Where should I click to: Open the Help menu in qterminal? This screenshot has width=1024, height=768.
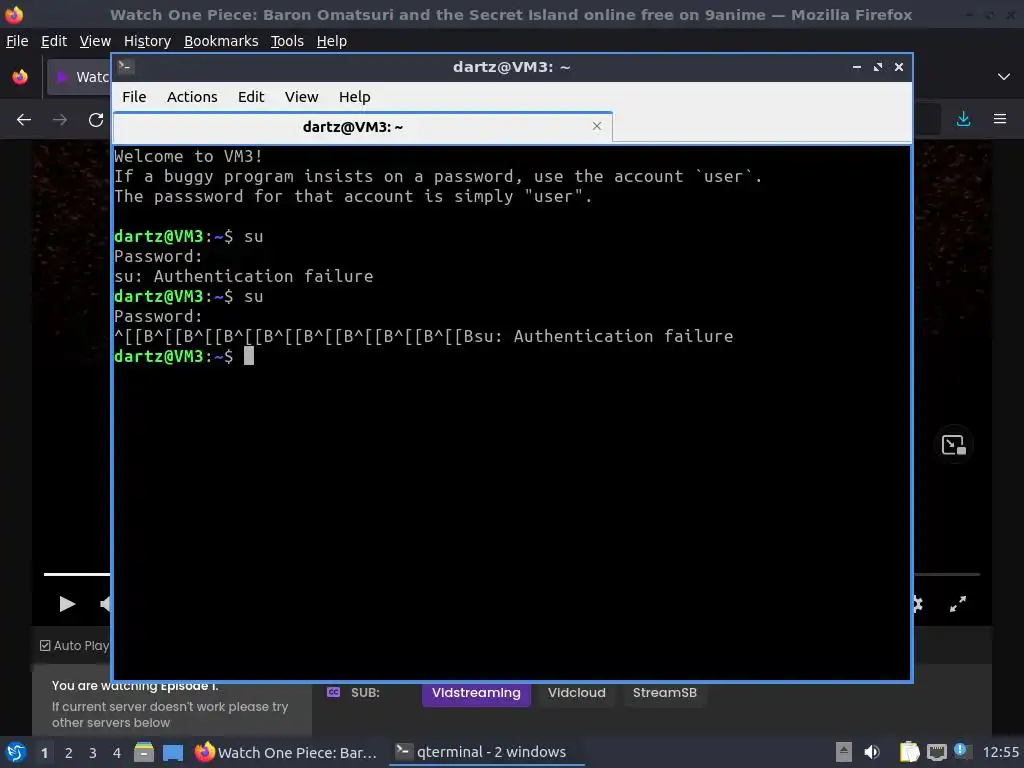point(355,97)
